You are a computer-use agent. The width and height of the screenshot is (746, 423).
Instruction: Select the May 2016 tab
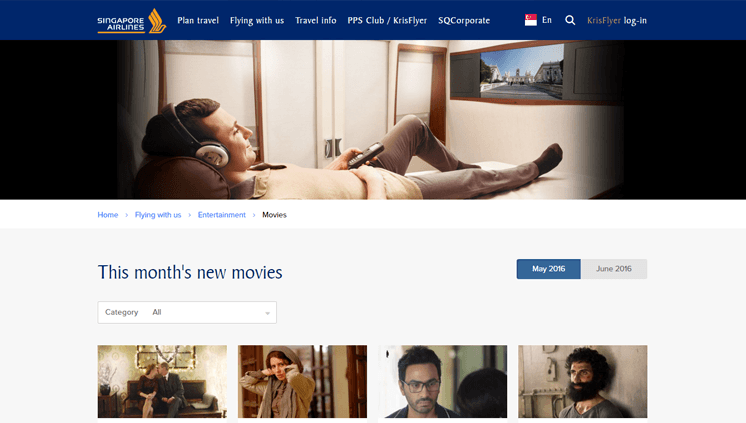point(549,269)
